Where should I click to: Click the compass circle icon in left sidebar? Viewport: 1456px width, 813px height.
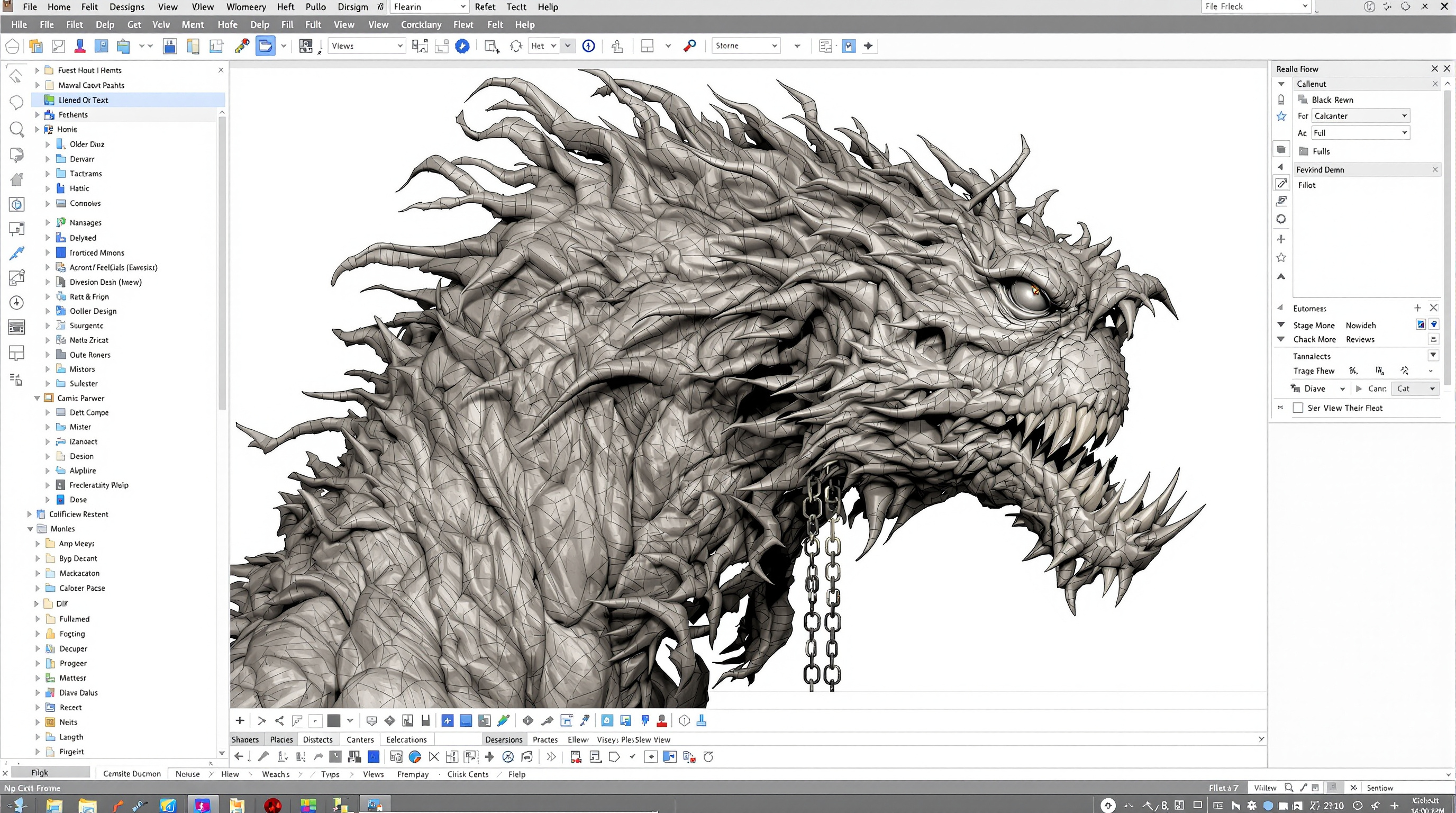[16, 302]
